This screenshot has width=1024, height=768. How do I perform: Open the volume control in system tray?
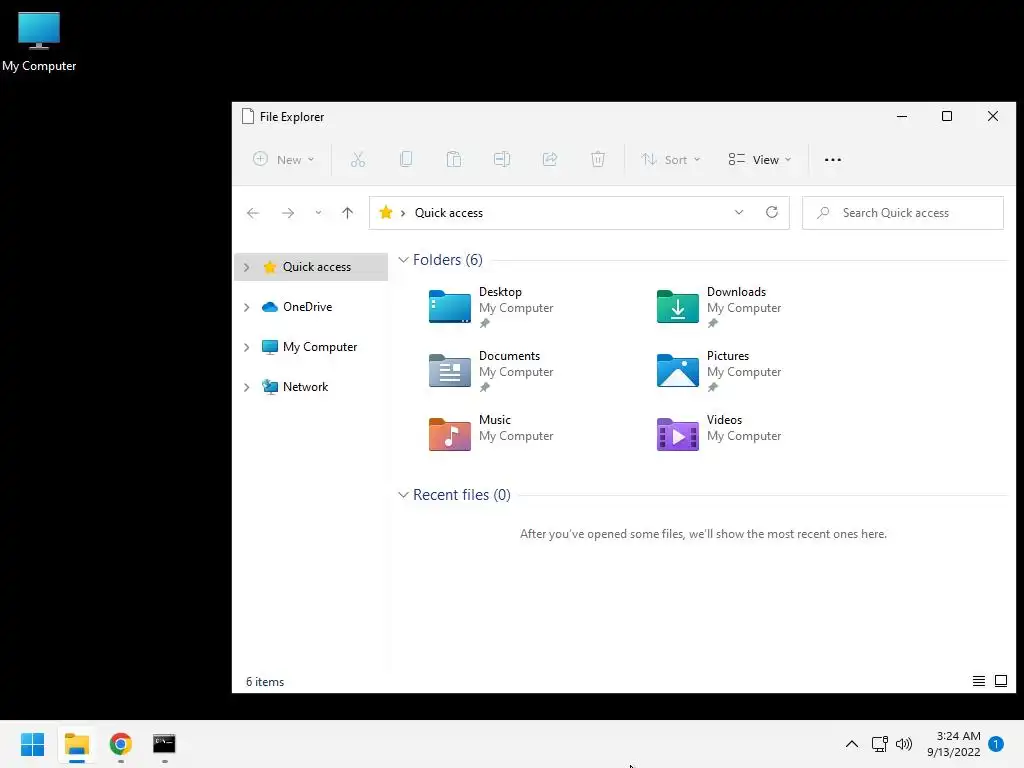tap(904, 744)
